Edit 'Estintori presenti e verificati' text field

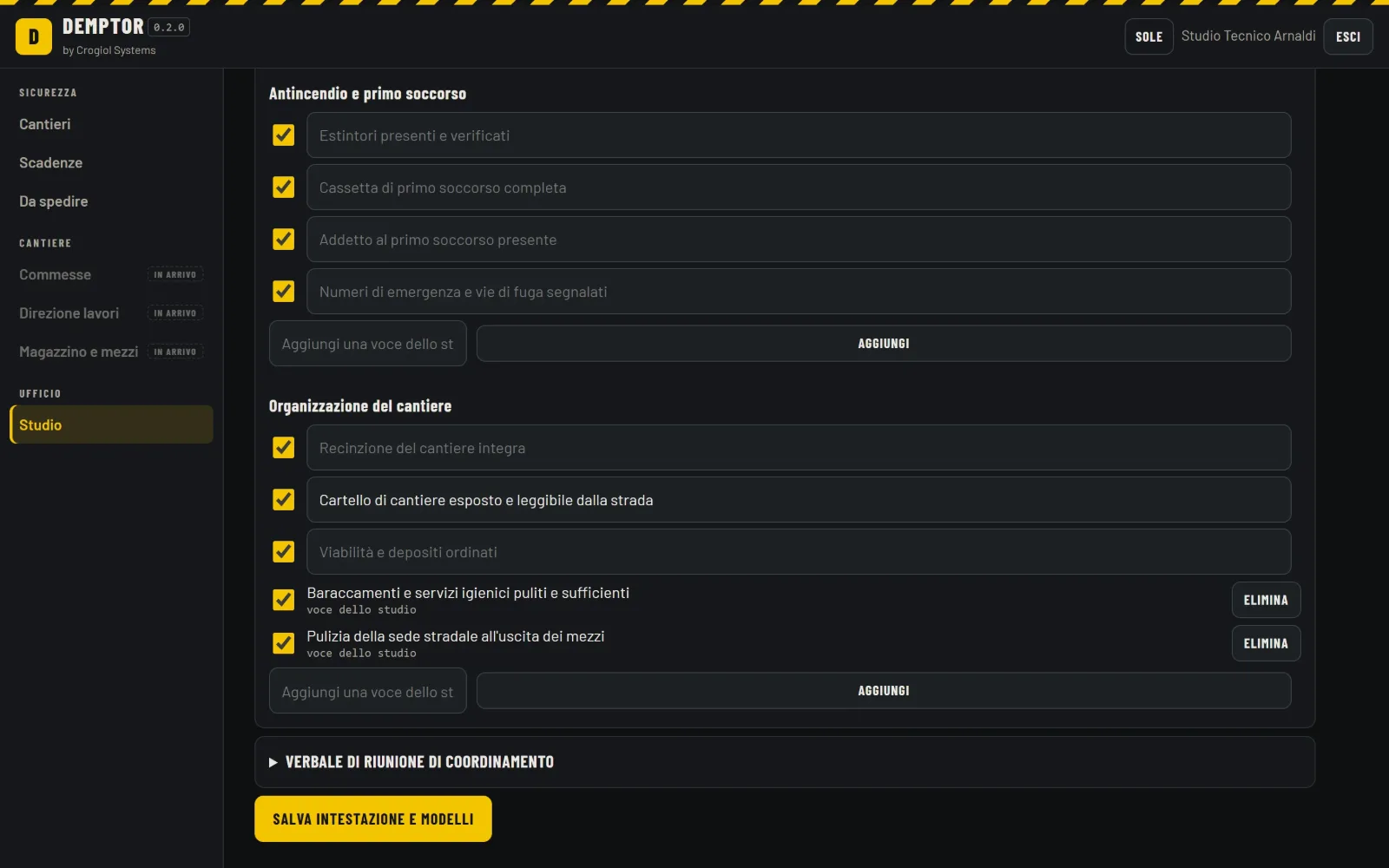coord(799,135)
